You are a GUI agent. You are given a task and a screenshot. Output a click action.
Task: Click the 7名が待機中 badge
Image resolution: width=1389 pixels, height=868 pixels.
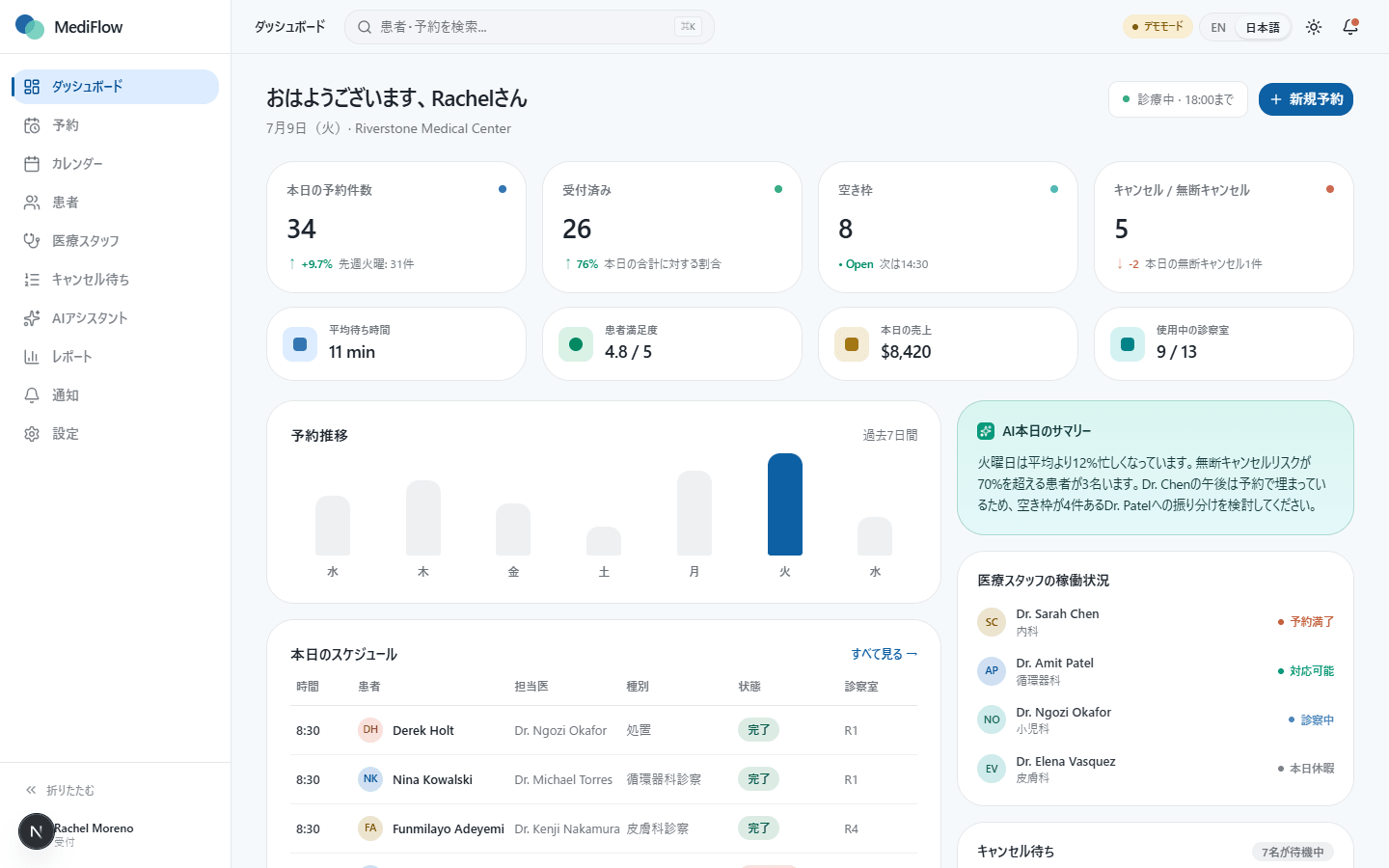pos(1293,852)
